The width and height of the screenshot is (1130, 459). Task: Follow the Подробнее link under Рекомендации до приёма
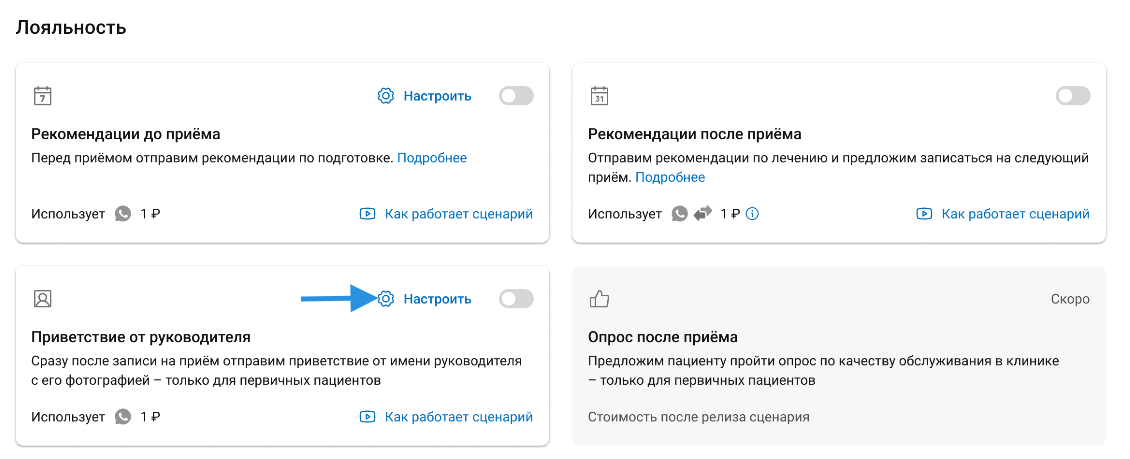(432, 158)
